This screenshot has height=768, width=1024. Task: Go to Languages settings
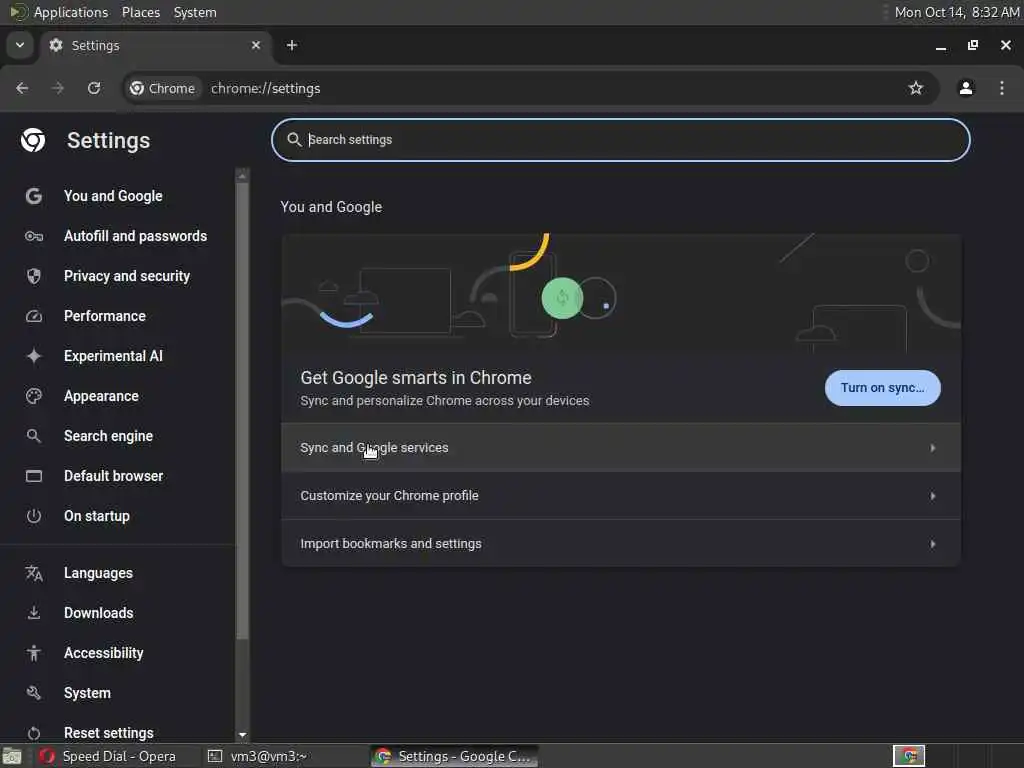[98, 573]
